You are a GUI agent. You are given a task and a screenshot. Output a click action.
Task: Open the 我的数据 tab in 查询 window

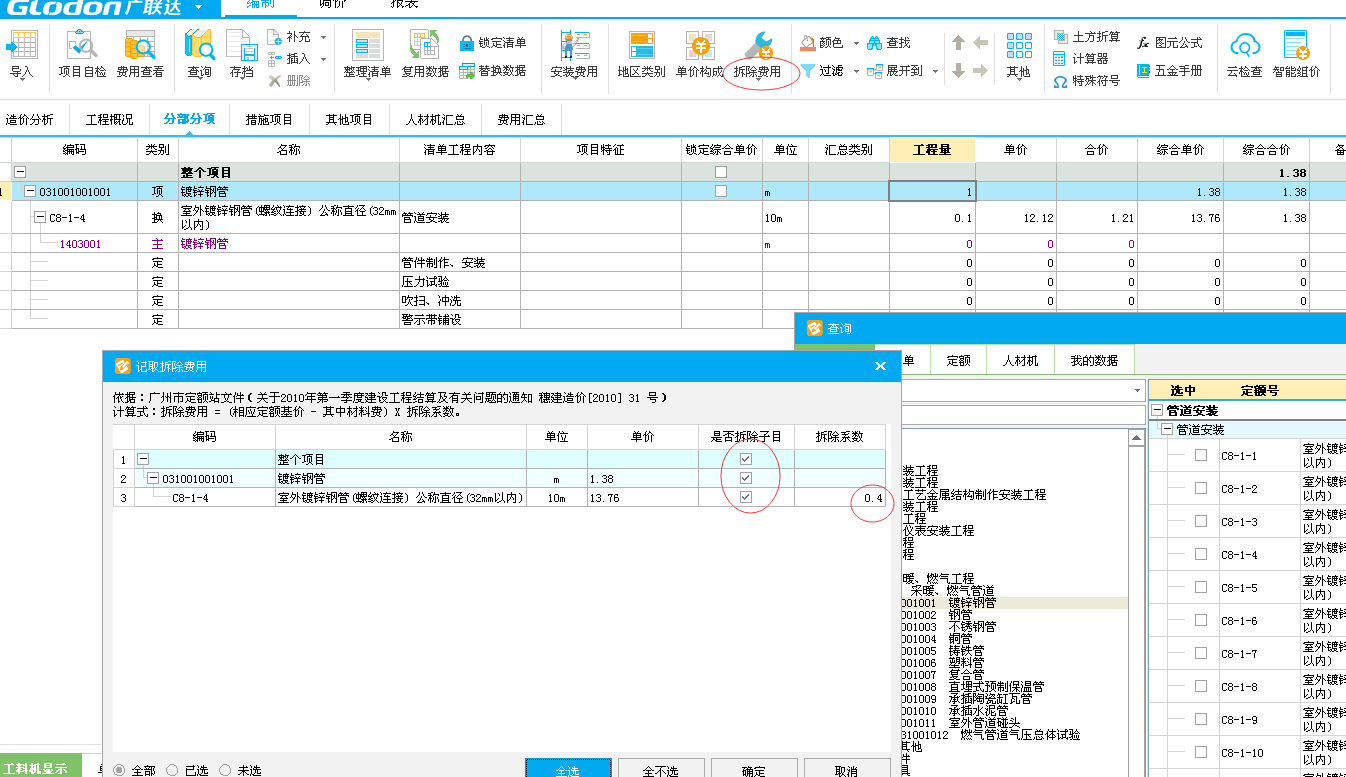(x=1094, y=360)
